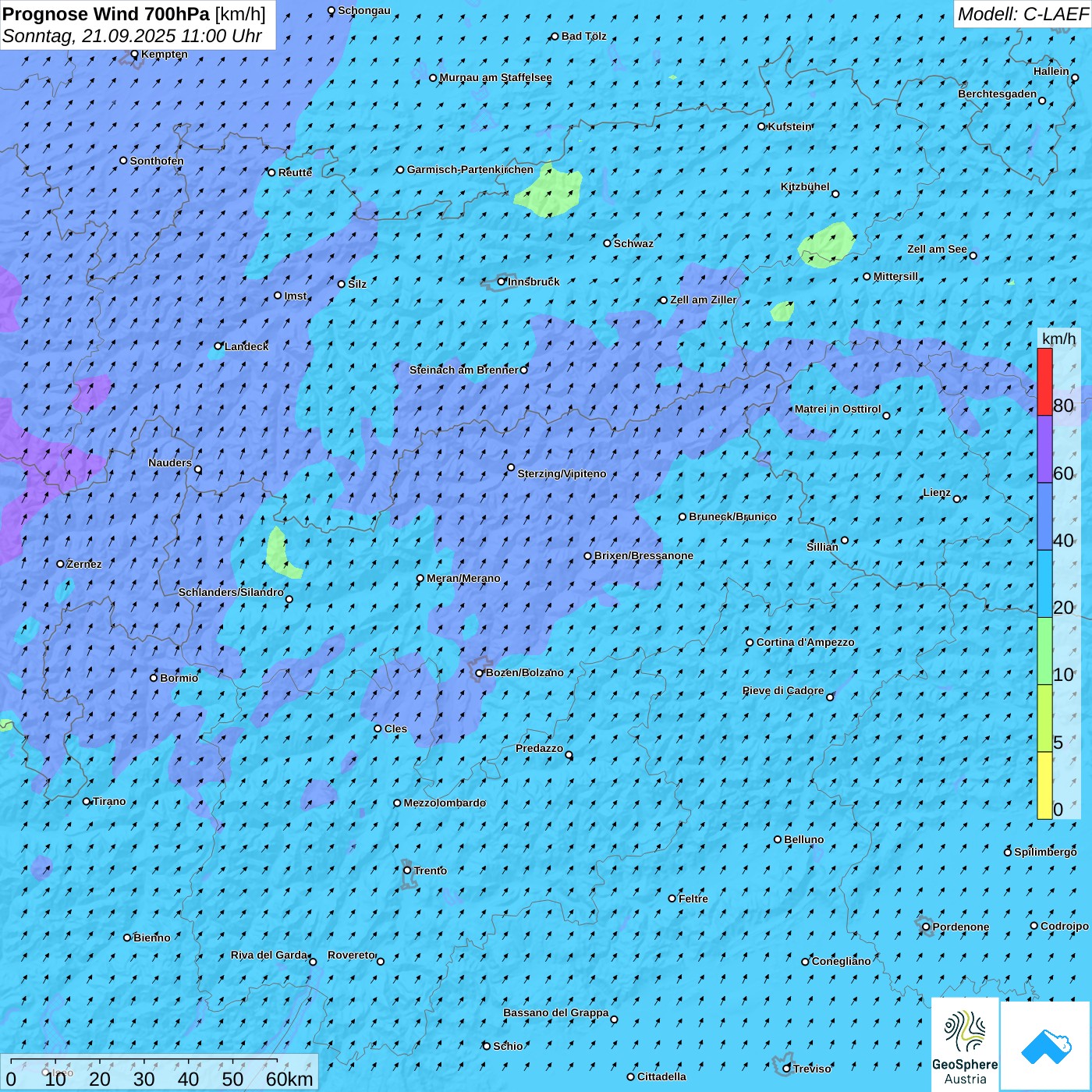Click the date Sonntag, 21.09.2025 11:00 Uhr
This screenshot has height=1092, width=1092.
132,36
